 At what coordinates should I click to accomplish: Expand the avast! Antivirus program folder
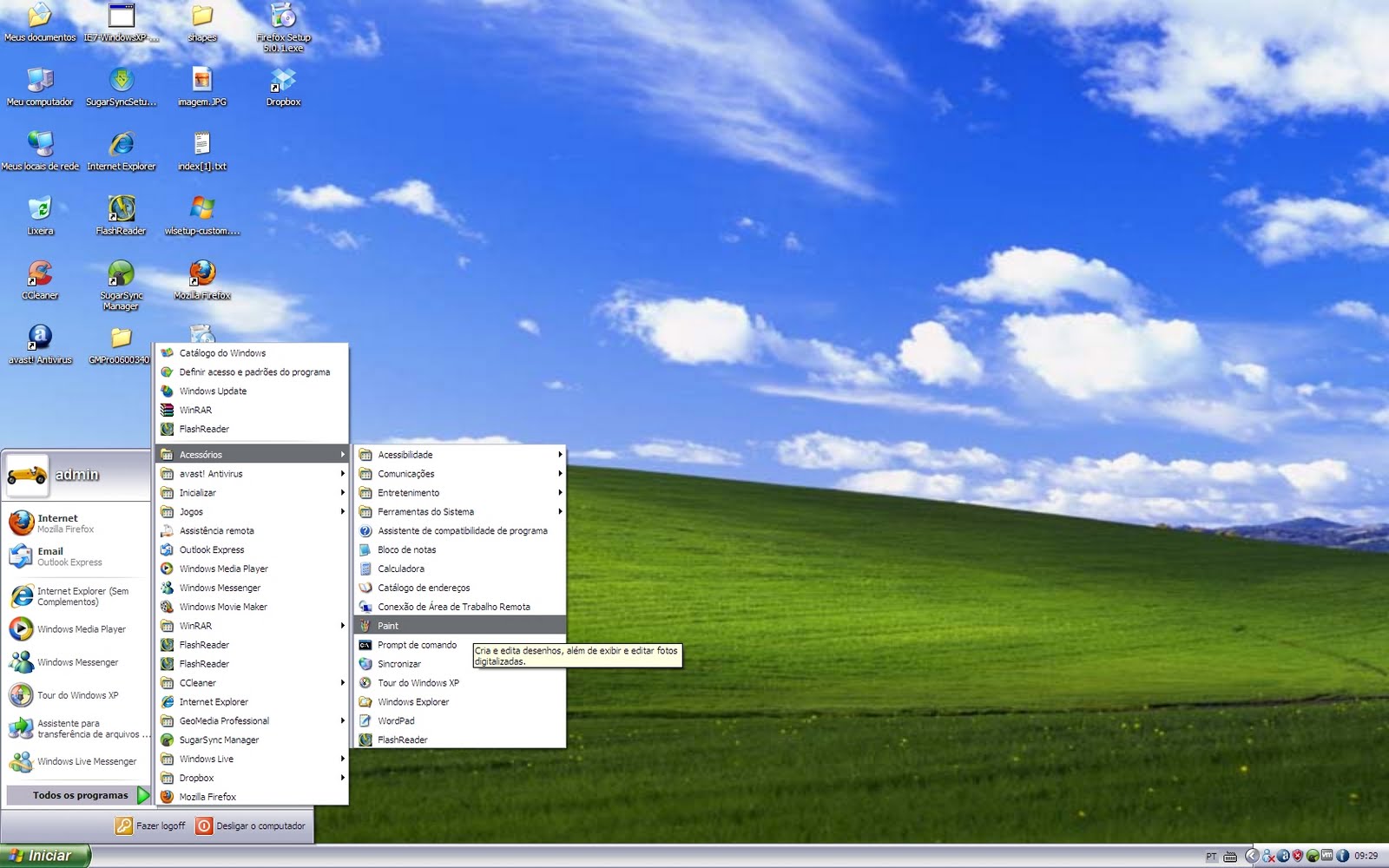(x=252, y=474)
